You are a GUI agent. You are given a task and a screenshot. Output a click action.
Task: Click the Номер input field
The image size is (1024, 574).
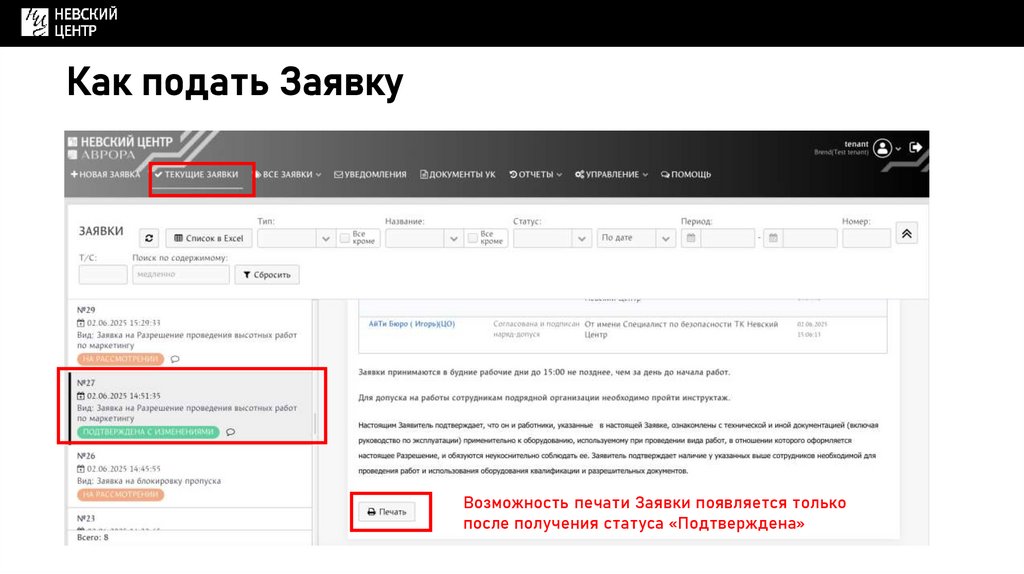point(867,238)
